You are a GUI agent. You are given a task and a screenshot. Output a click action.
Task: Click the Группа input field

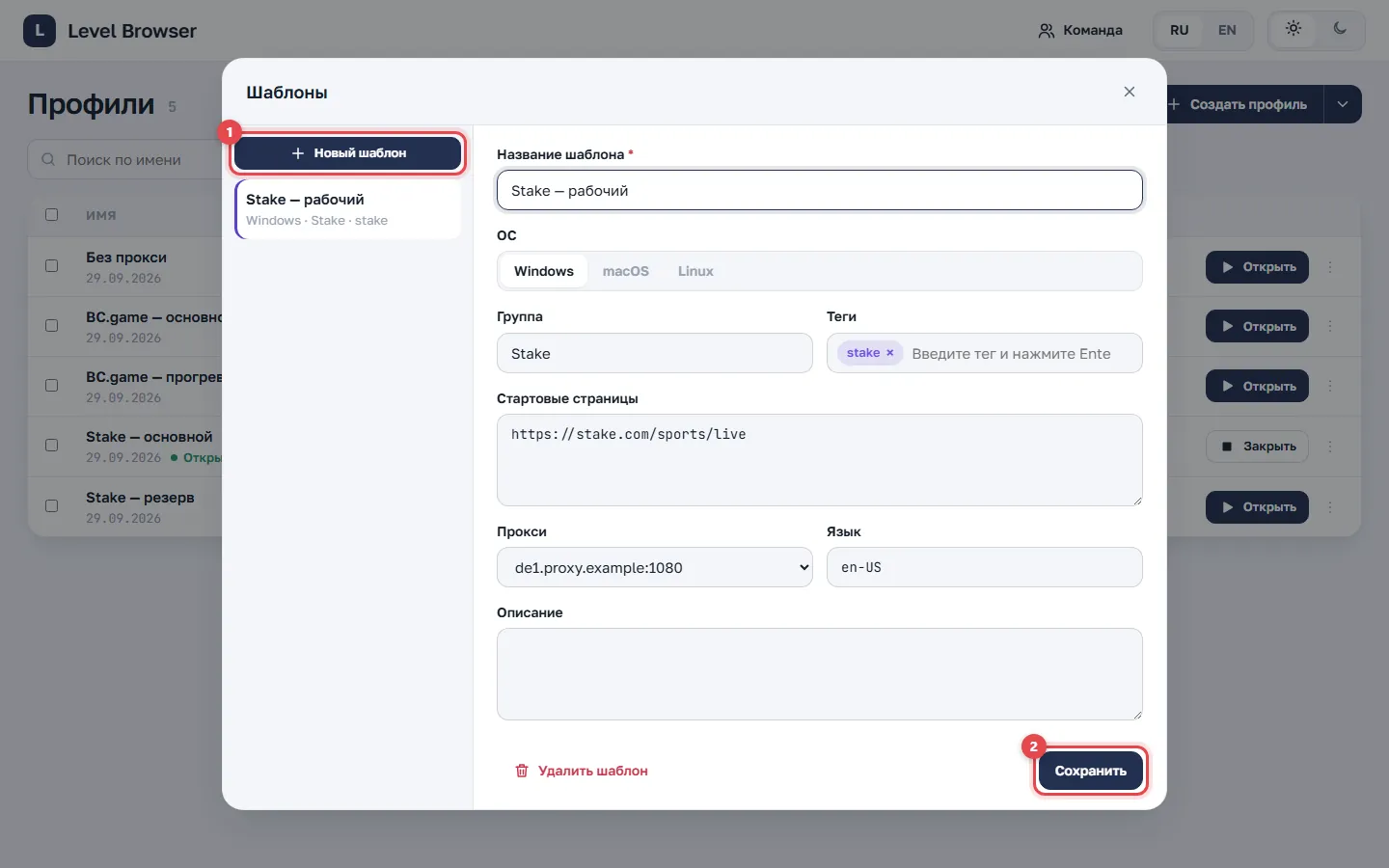[655, 353]
